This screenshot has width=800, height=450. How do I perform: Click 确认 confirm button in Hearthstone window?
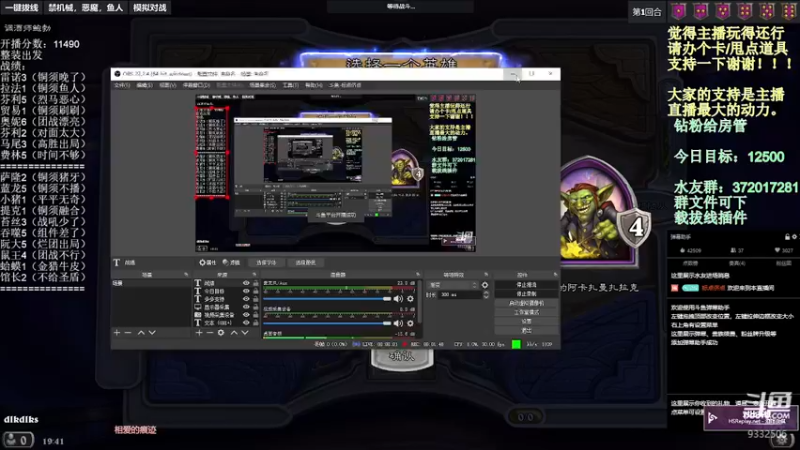pos(402,357)
